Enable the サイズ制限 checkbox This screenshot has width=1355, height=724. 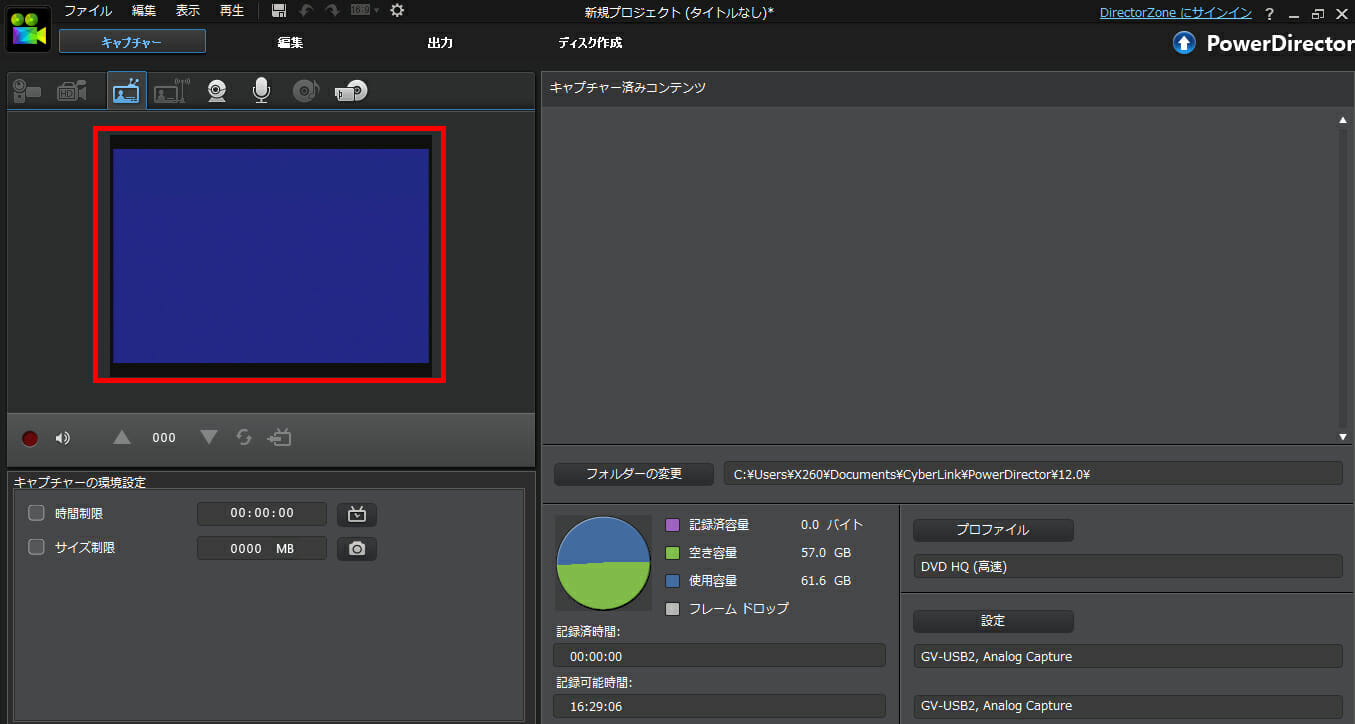click(37, 548)
